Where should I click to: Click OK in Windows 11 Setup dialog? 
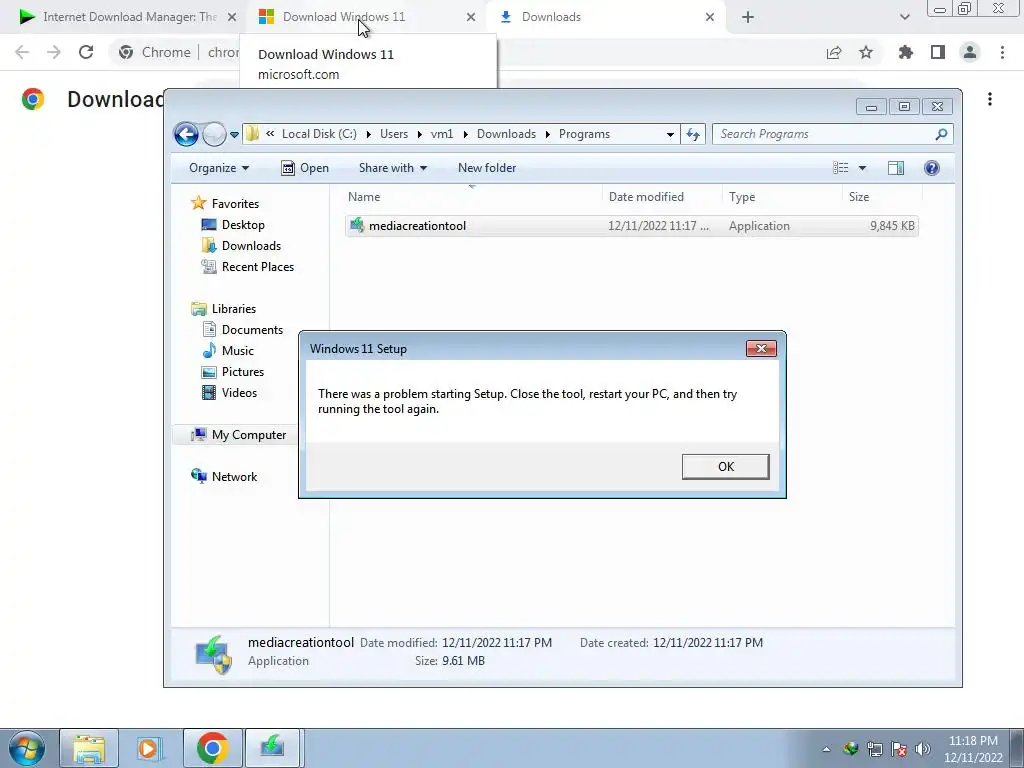click(726, 466)
